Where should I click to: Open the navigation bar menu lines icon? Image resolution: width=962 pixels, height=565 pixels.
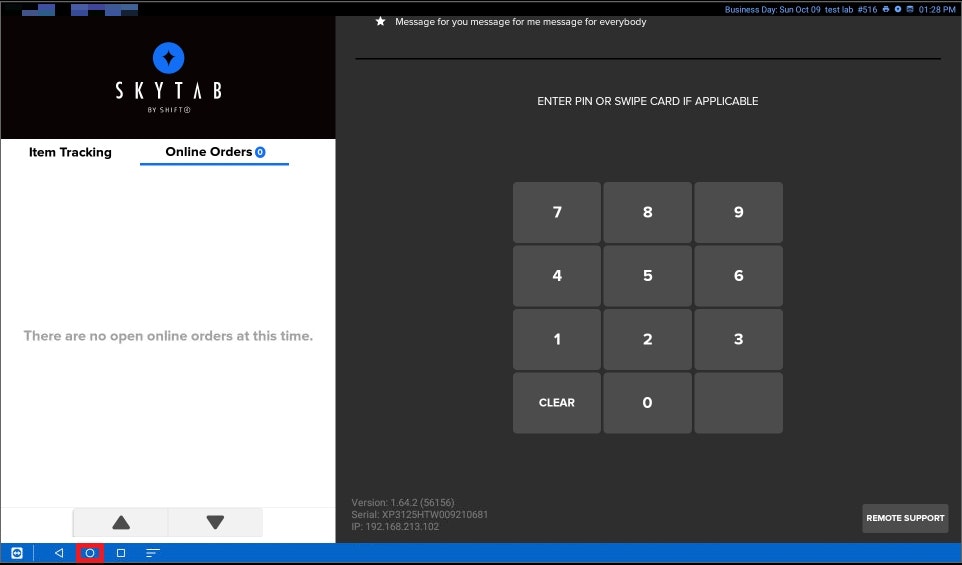pyautogui.click(x=153, y=553)
